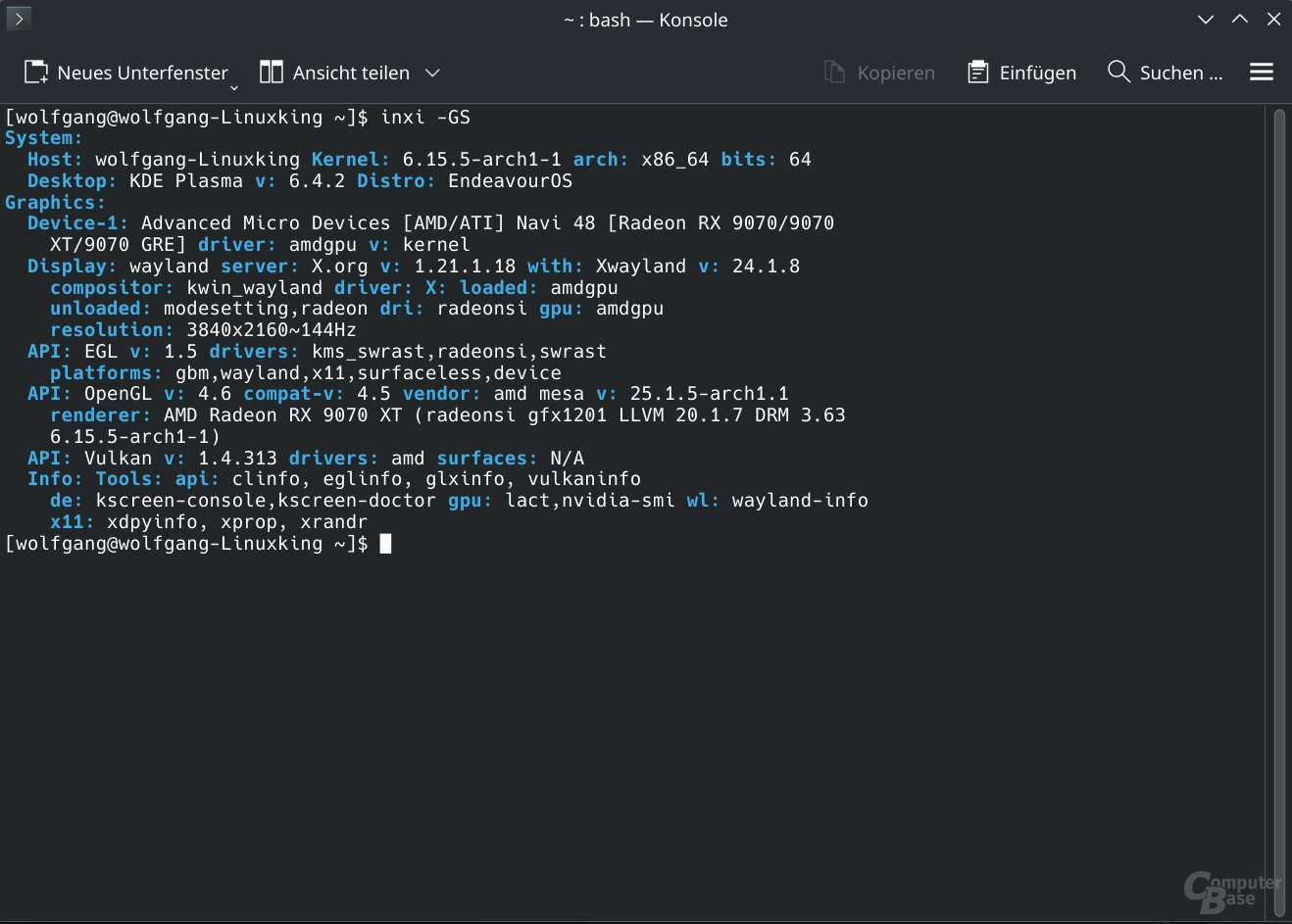Viewport: 1292px width, 924px height.
Task: Expand the Ansicht teilen dropdown chevron
Action: tap(432, 73)
